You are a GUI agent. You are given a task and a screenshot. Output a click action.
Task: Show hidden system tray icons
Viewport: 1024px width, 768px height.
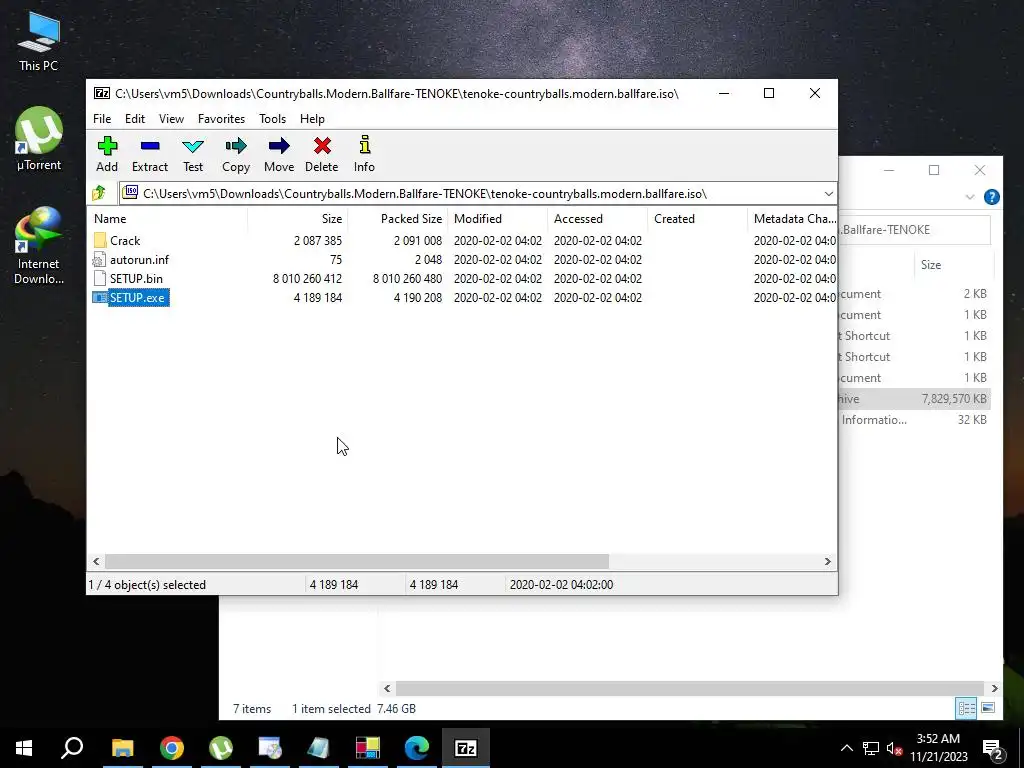(846, 748)
